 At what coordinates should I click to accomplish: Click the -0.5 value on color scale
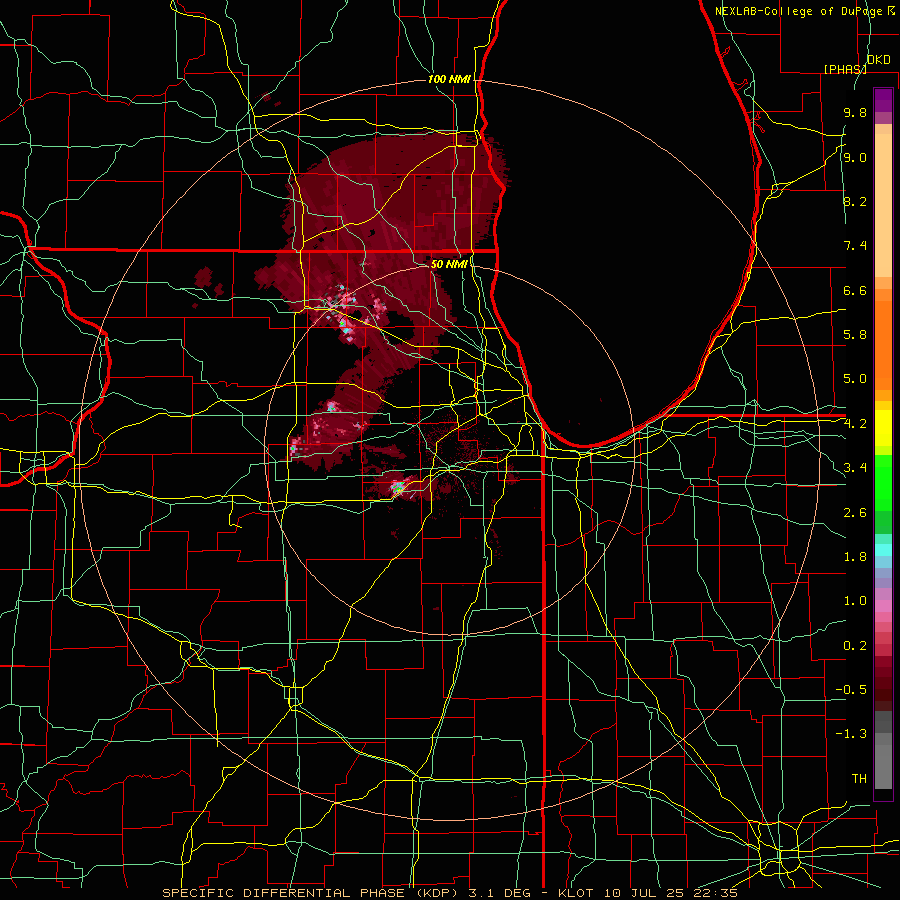coord(851,690)
